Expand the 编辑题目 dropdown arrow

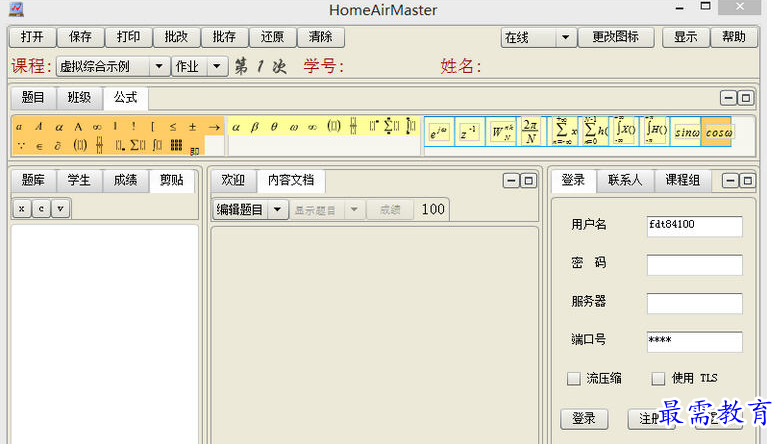click(278, 209)
